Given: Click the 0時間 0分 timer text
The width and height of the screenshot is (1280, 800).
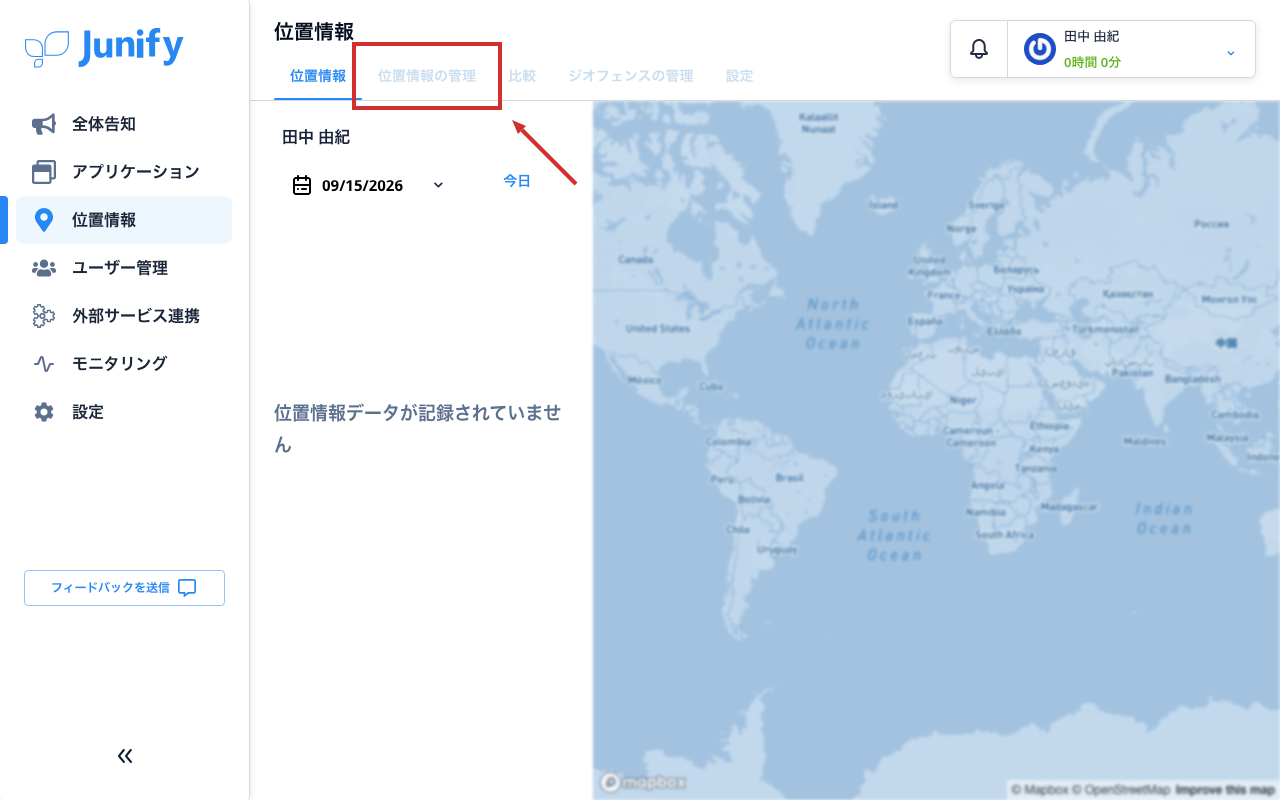Looking at the screenshot, I should tap(1092, 62).
